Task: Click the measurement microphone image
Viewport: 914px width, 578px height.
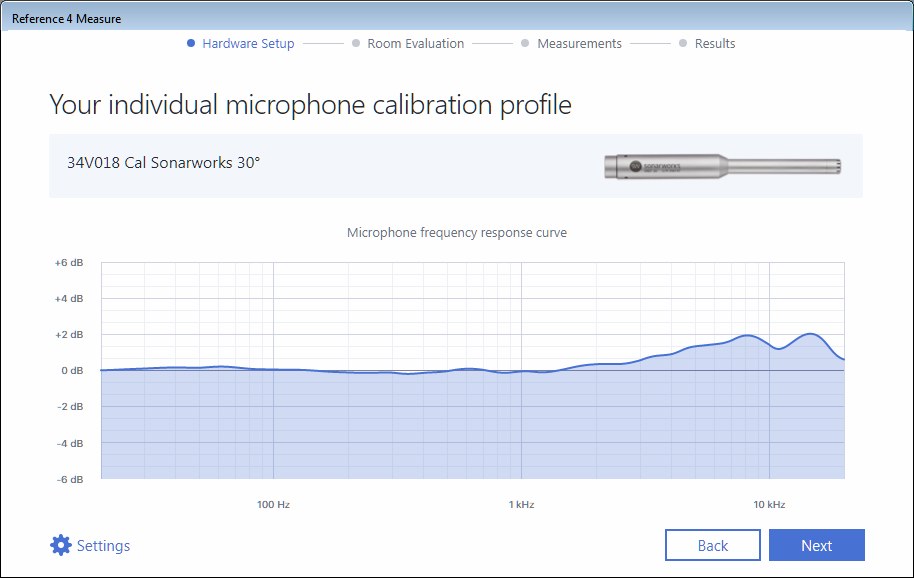Action: 724,166
